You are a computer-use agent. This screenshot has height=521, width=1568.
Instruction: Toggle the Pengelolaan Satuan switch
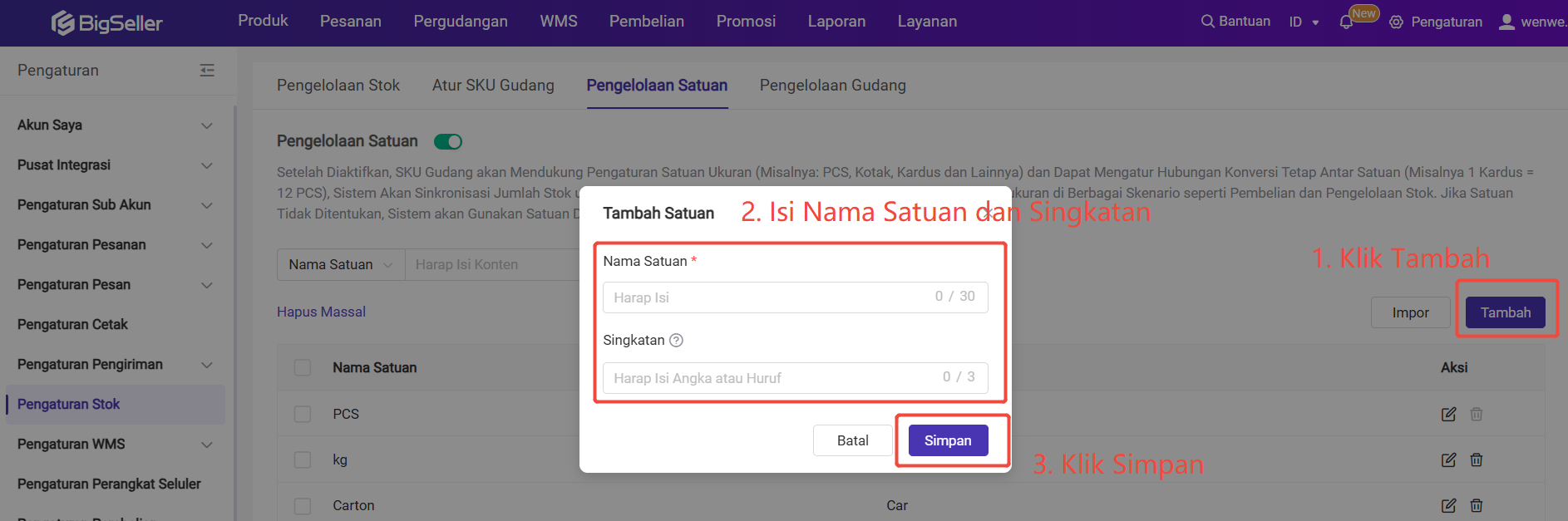(x=448, y=141)
